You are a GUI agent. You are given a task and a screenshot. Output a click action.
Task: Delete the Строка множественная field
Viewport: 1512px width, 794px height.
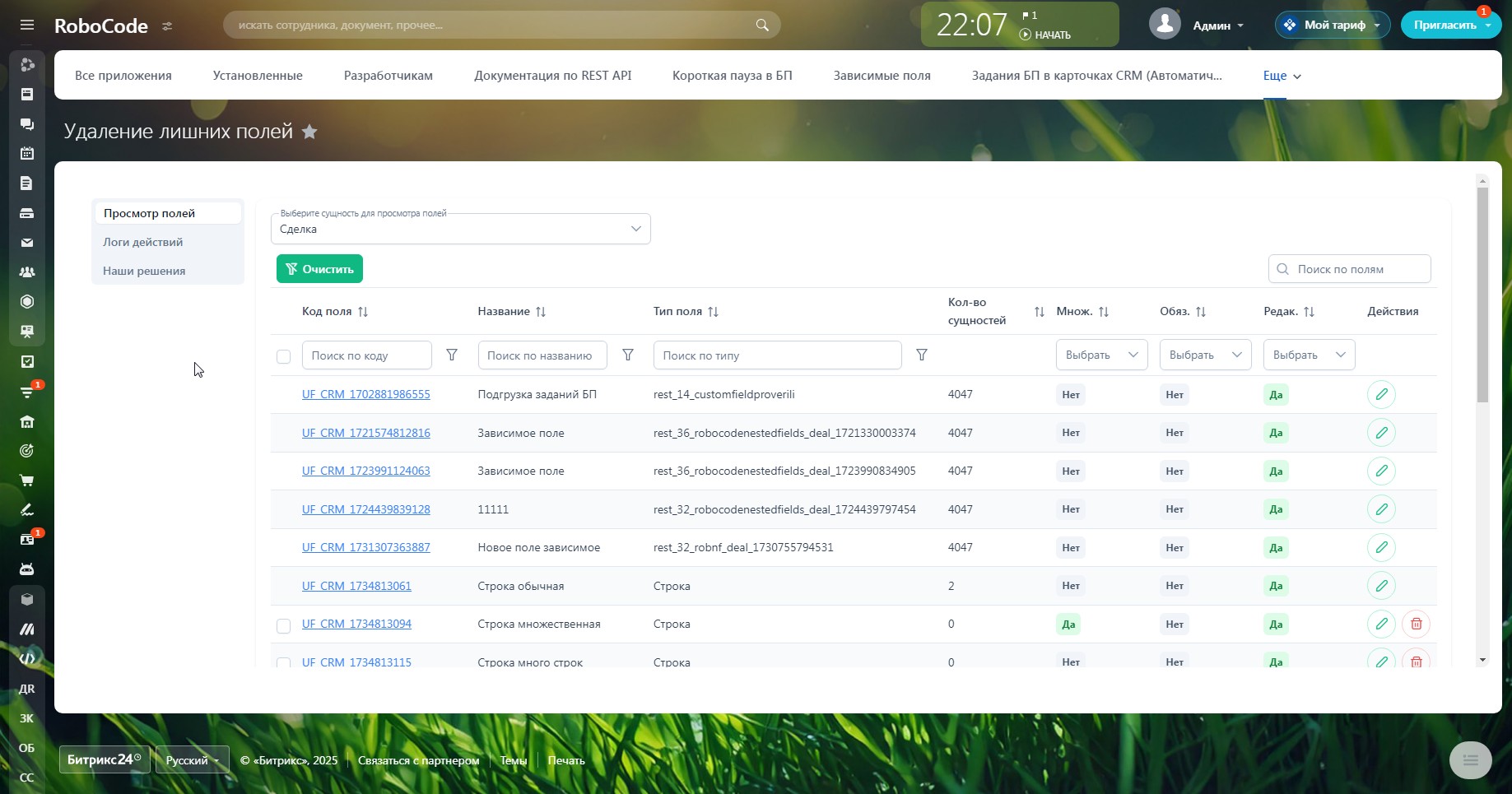click(x=1416, y=624)
